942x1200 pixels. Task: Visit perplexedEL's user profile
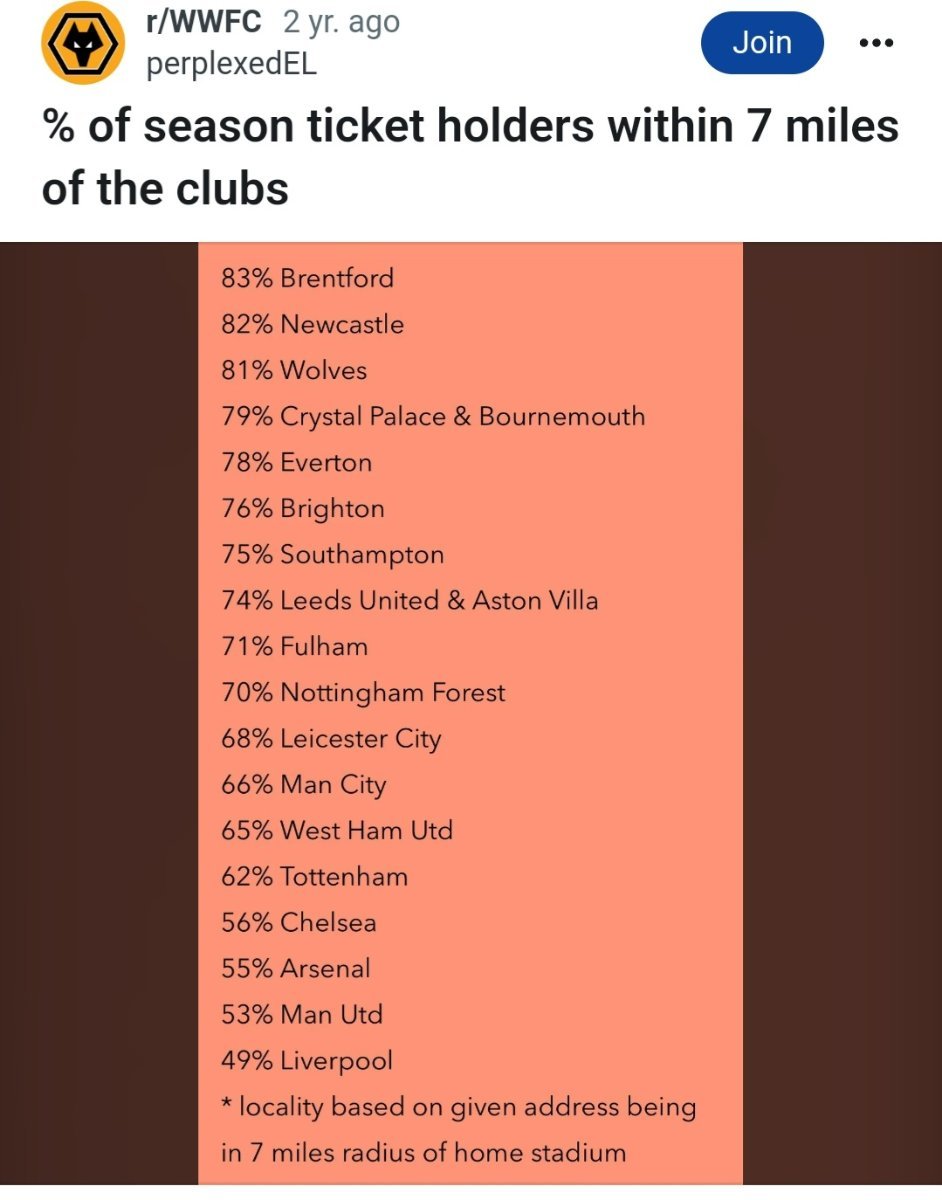tap(231, 65)
